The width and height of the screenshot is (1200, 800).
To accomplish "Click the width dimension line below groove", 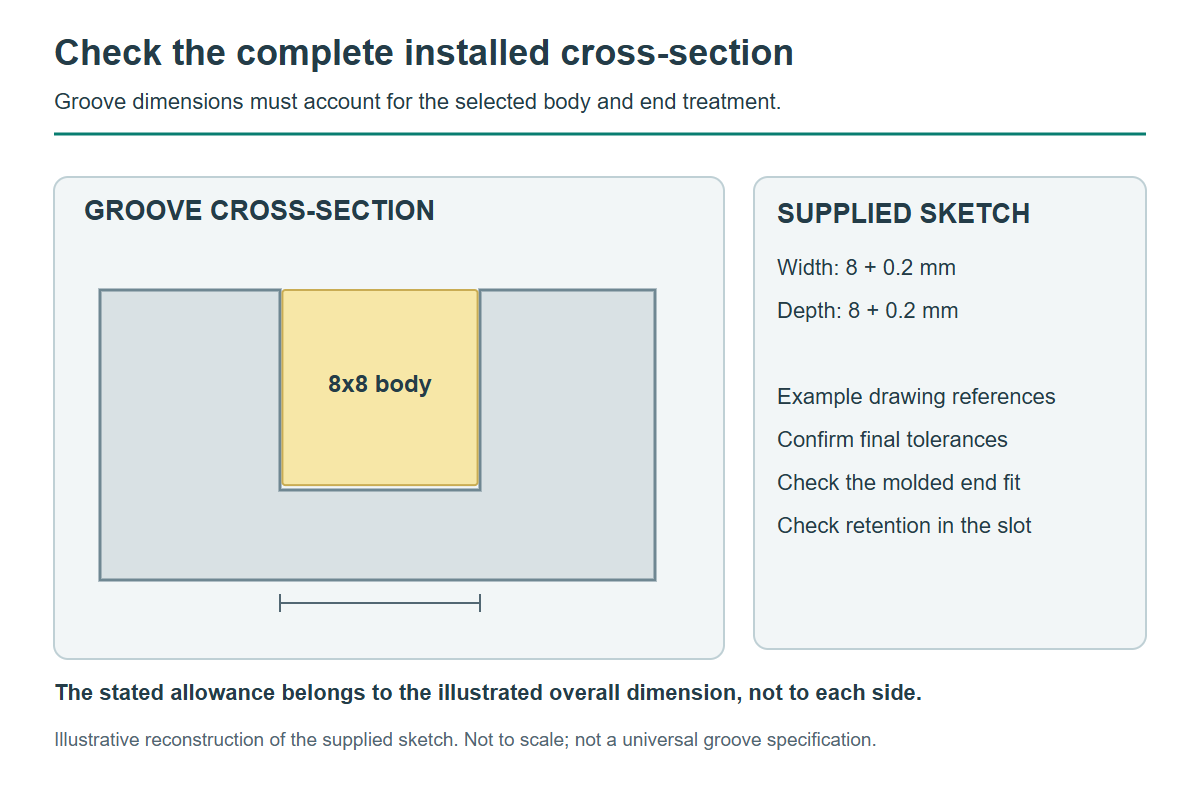I will pyautogui.click(x=380, y=603).
